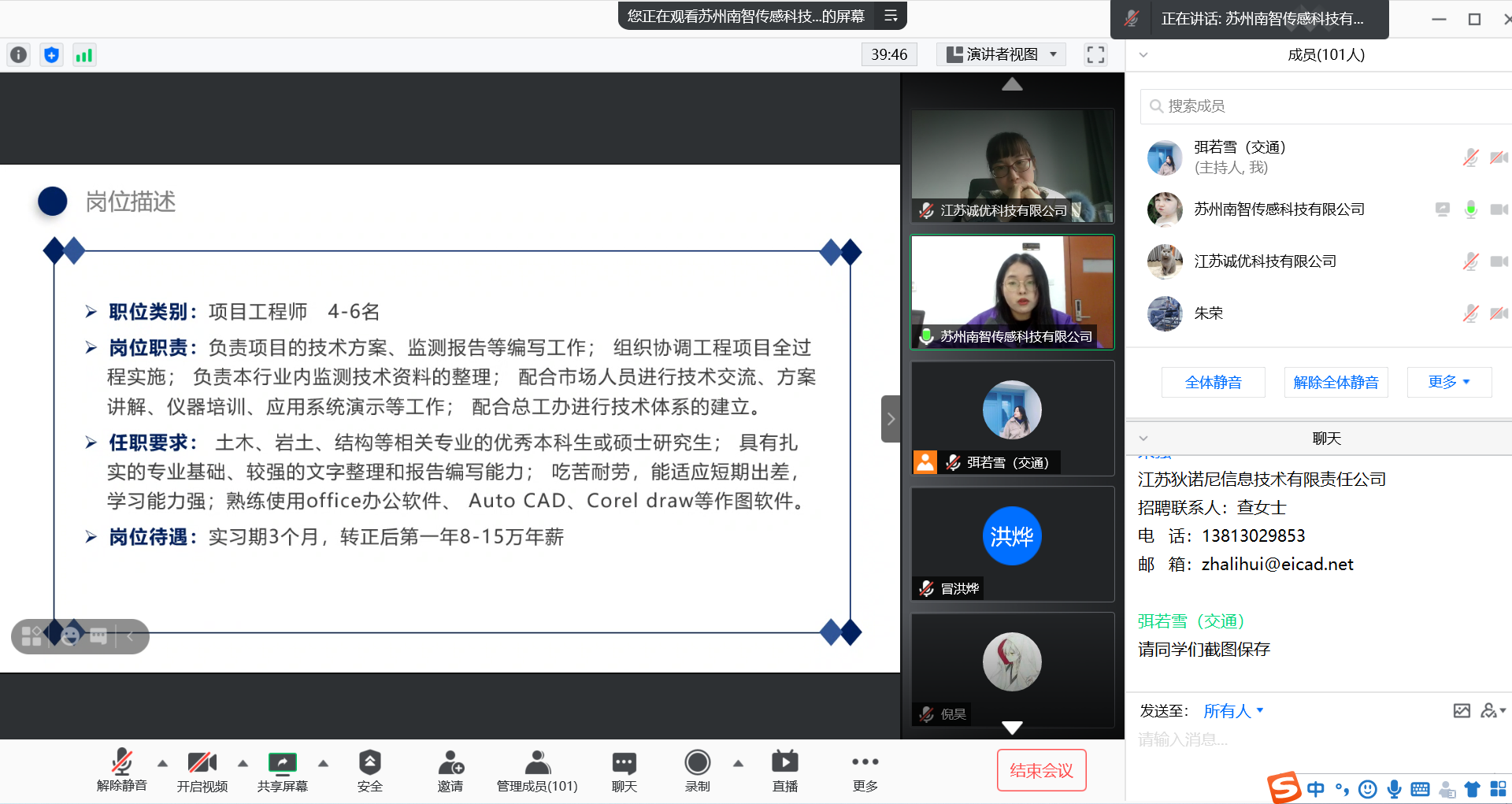
Task: Open the Live broadcast icon
Action: click(x=784, y=762)
